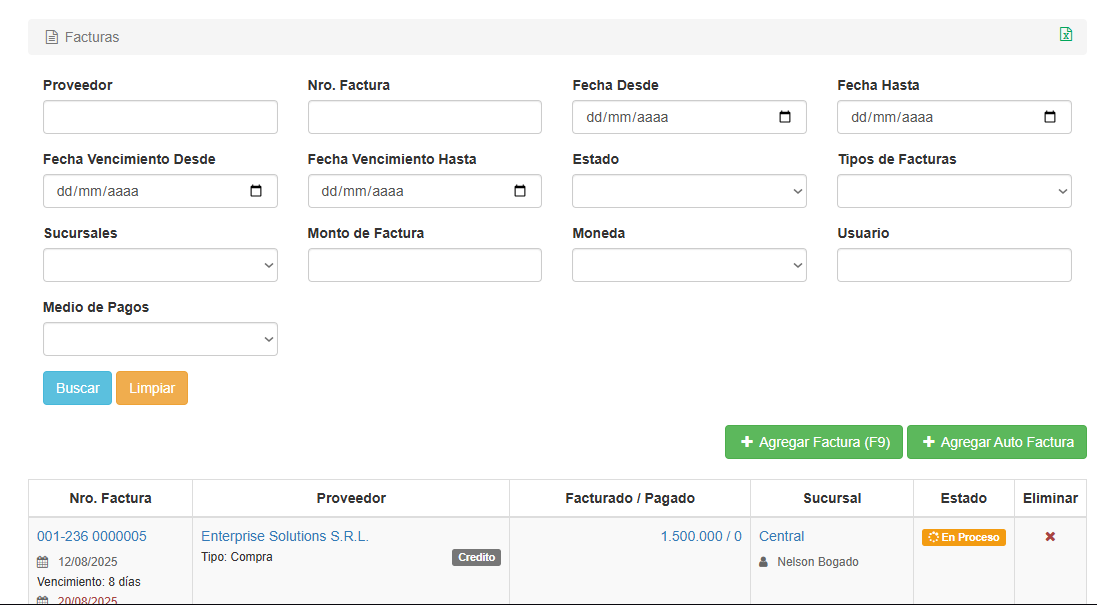Click the En Proceso status badge
Image resolution: width=1097 pixels, height=605 pixels.
[963, 537]
